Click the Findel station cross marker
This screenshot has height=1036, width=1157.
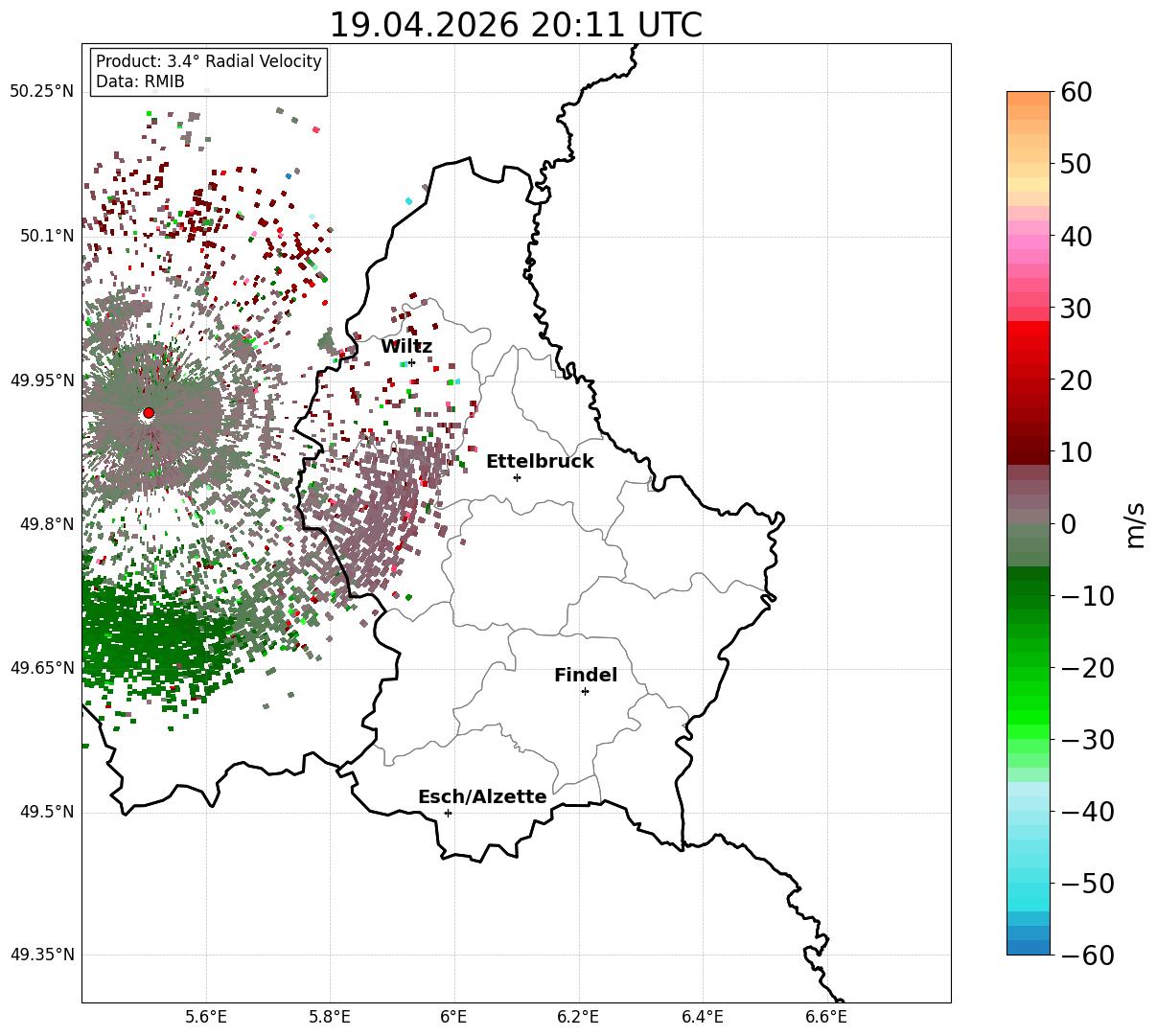pos(585,691)
